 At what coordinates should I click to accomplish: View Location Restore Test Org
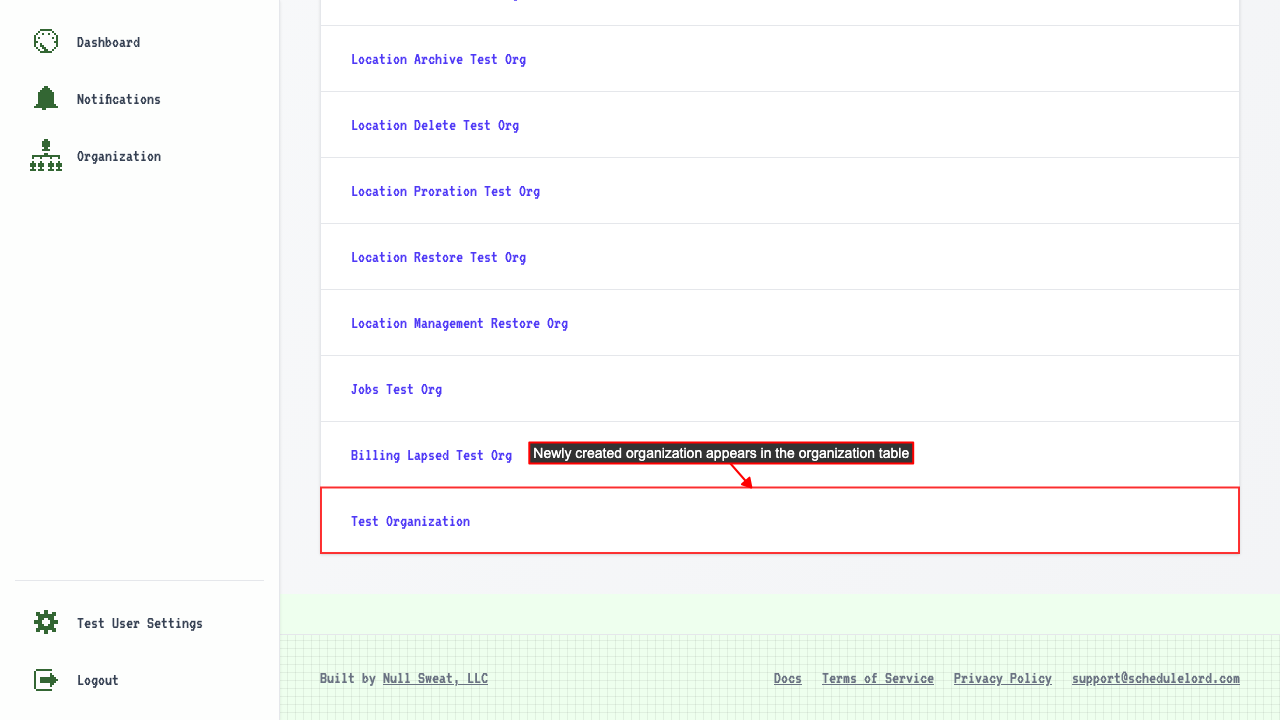pyautogui.click(x=438, y=257)
